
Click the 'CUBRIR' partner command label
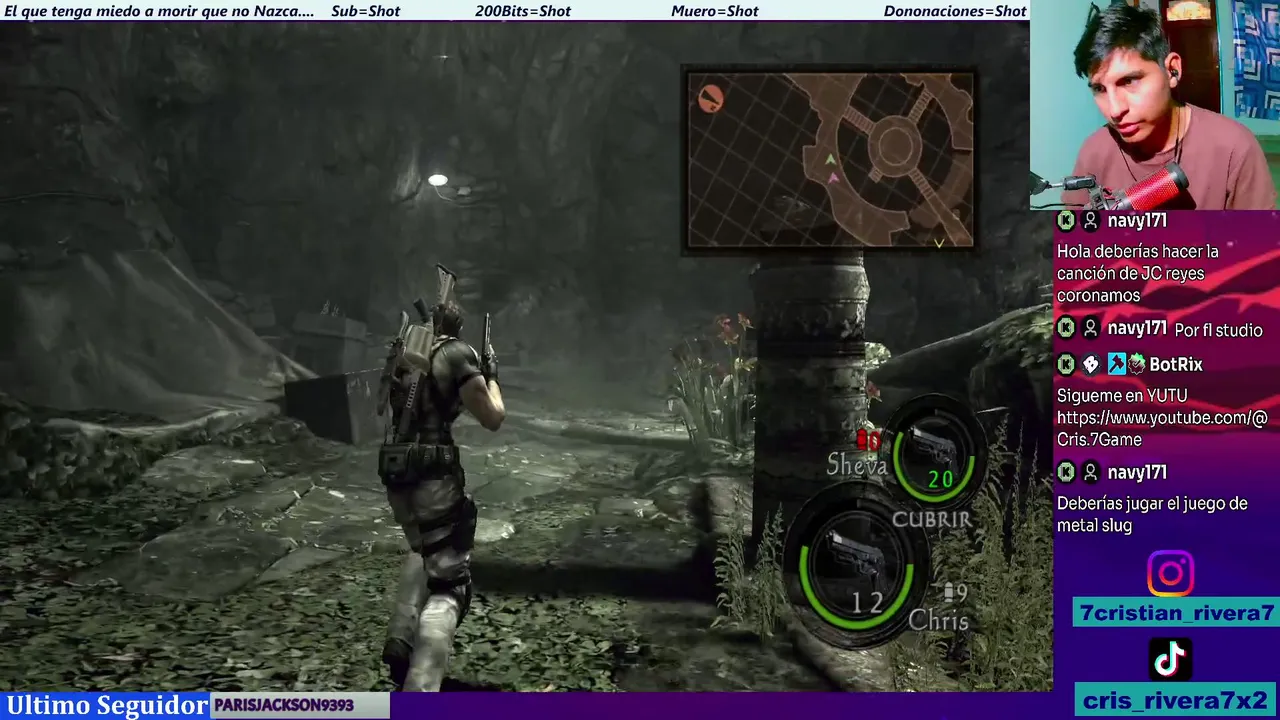click(x=931, y=519)
